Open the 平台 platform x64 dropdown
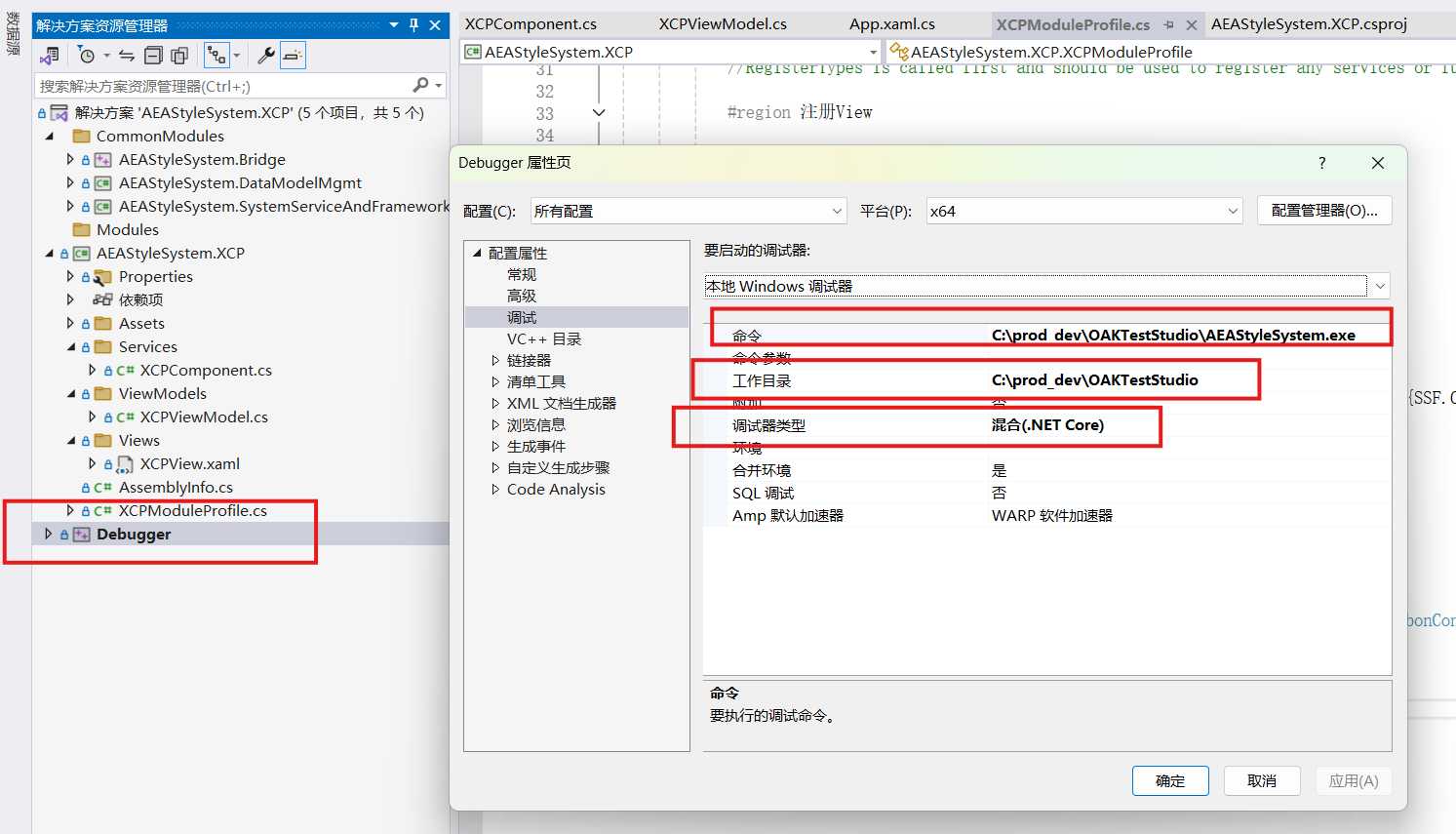Screen dimensions: 1456x834 pos(1083,211)
